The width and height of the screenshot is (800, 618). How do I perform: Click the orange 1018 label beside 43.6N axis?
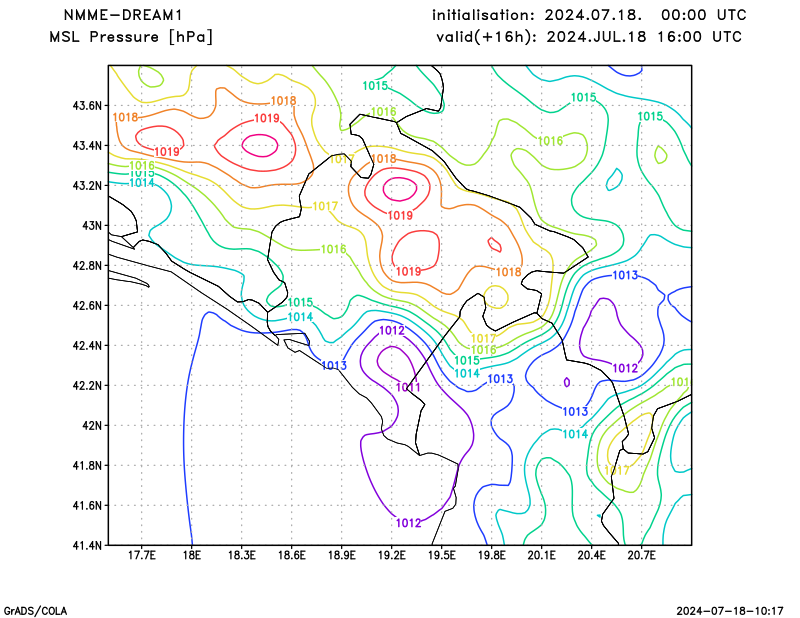[x=126, y=117]
